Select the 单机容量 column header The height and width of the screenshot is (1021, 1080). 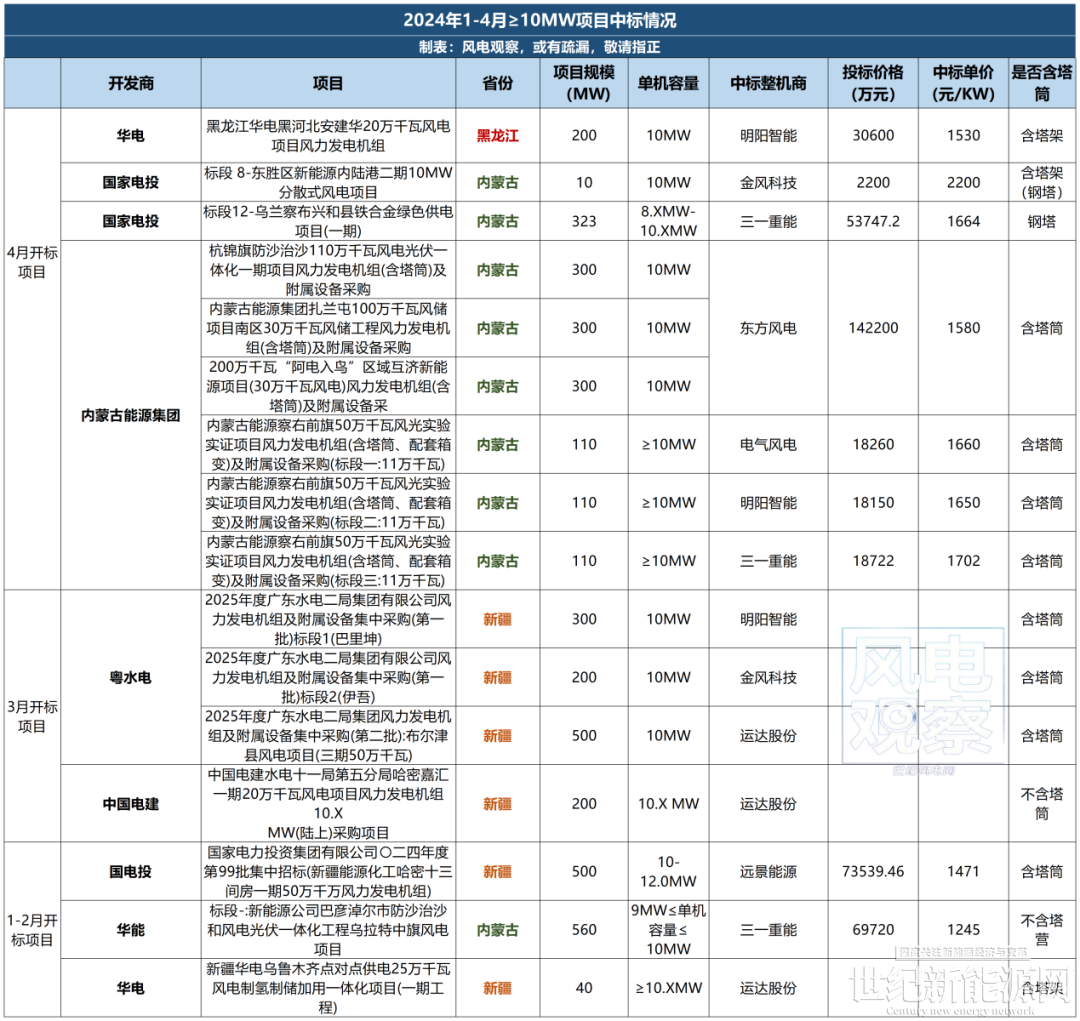coord(668,83)
